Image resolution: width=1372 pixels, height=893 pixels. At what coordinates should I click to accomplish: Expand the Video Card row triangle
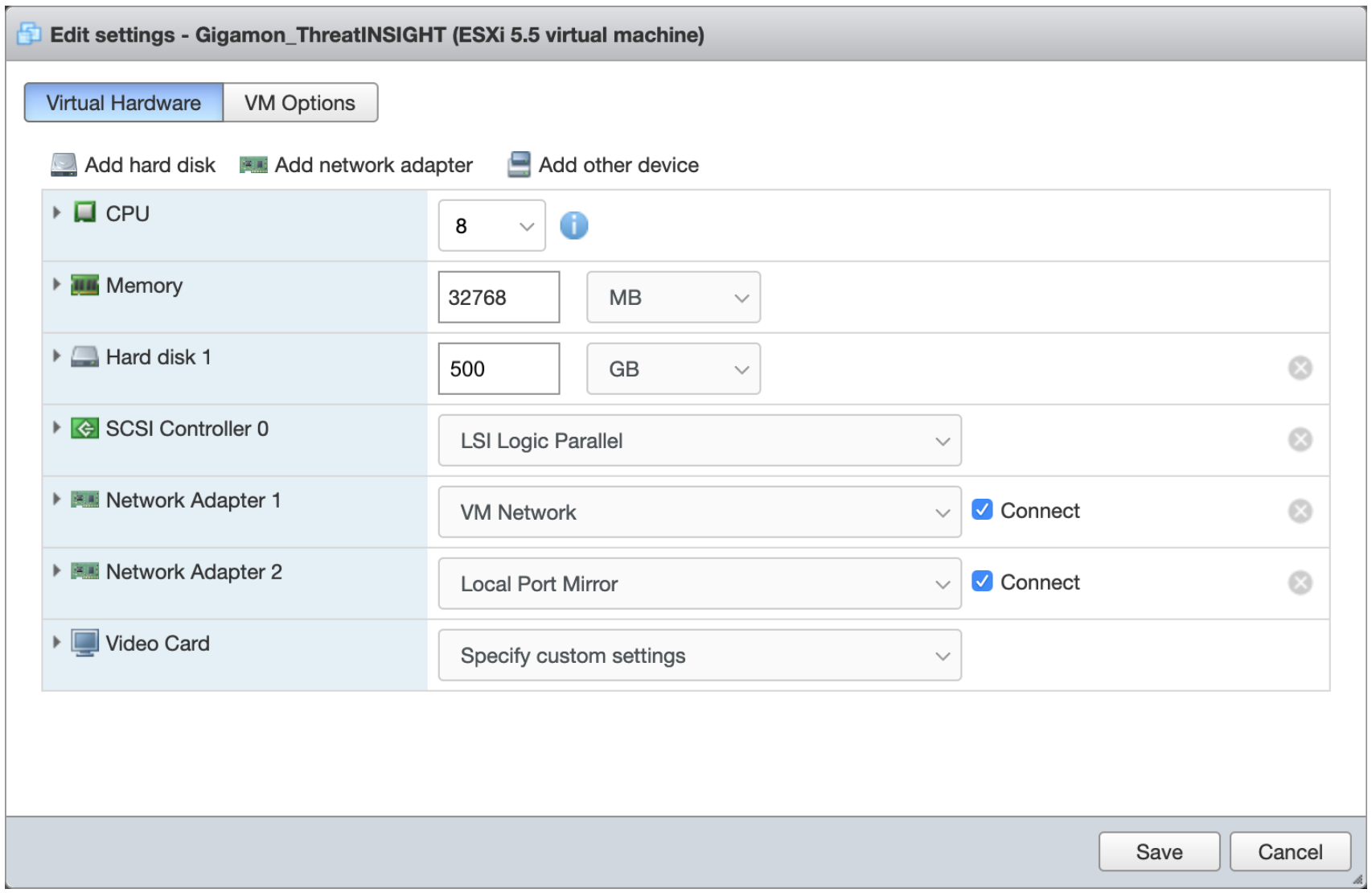point(56,642)
